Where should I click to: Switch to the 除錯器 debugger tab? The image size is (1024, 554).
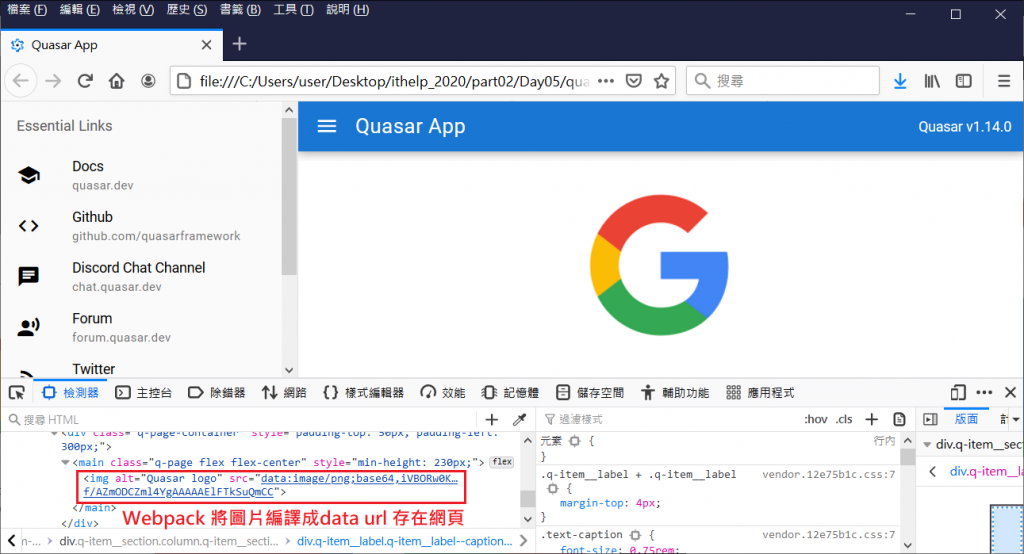[x=216, y=393]
